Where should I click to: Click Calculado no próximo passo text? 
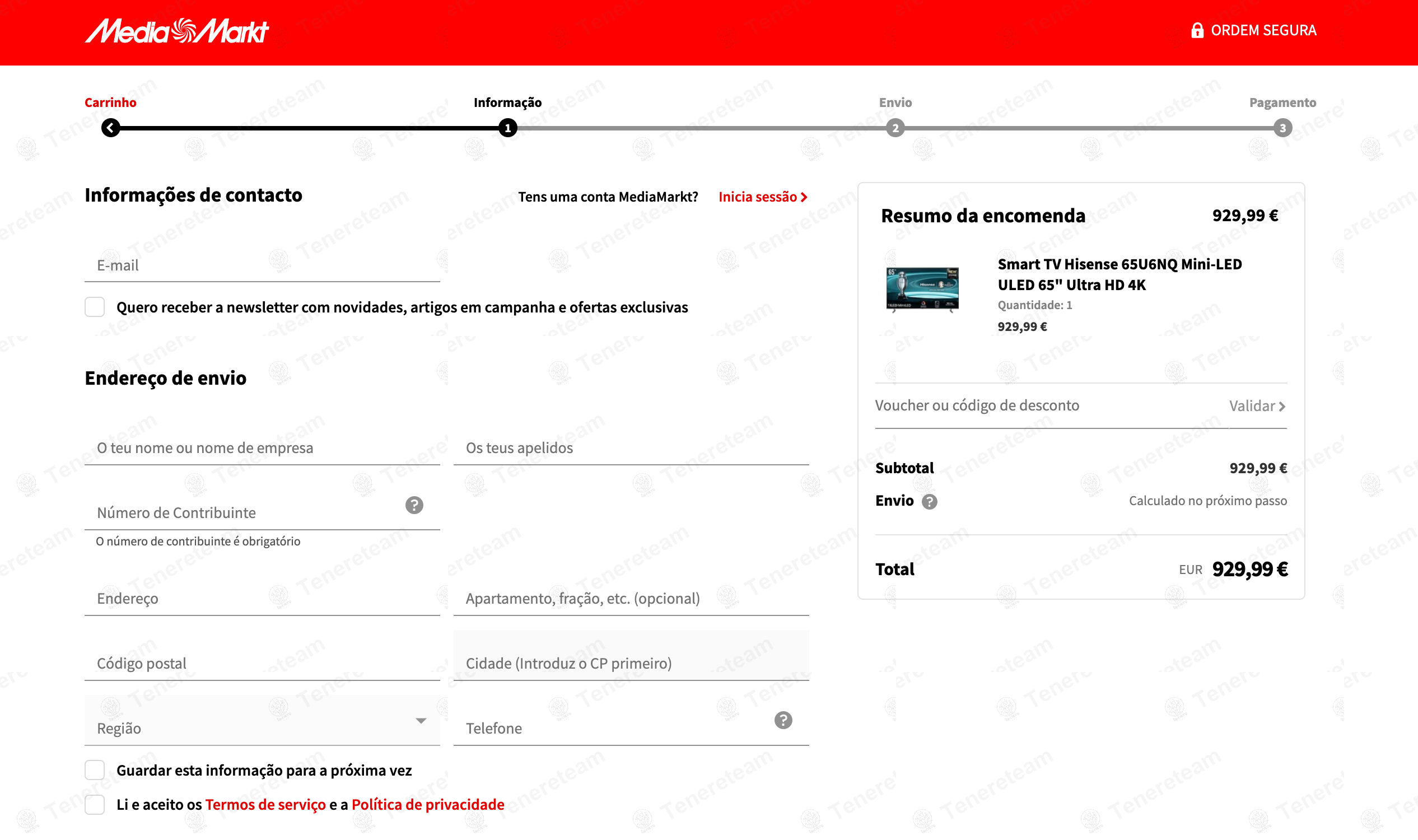click(1207, 501)
